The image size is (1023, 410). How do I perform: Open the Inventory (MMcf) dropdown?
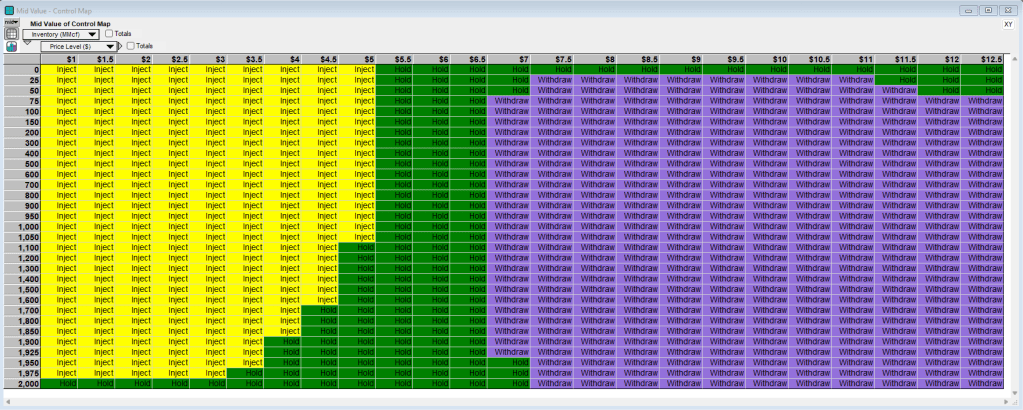tap(64, 34)
